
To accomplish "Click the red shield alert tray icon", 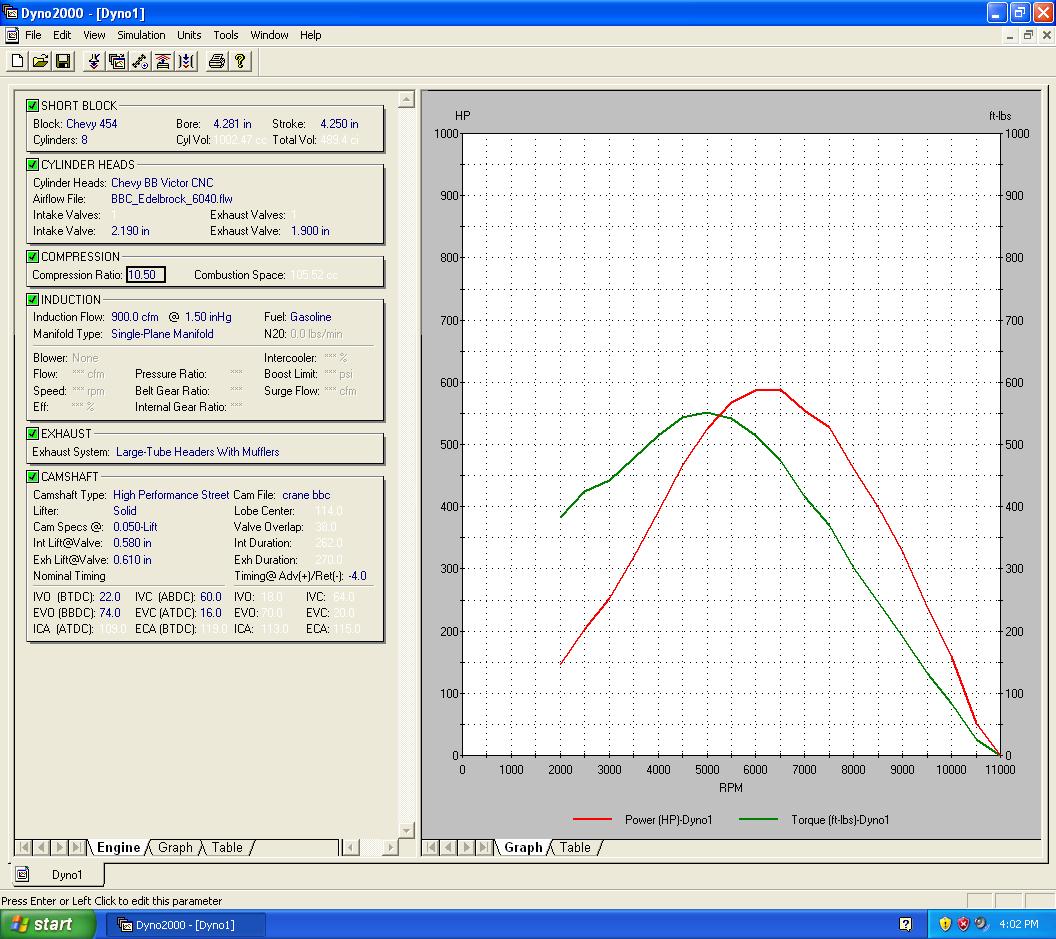I will [963, 924].
